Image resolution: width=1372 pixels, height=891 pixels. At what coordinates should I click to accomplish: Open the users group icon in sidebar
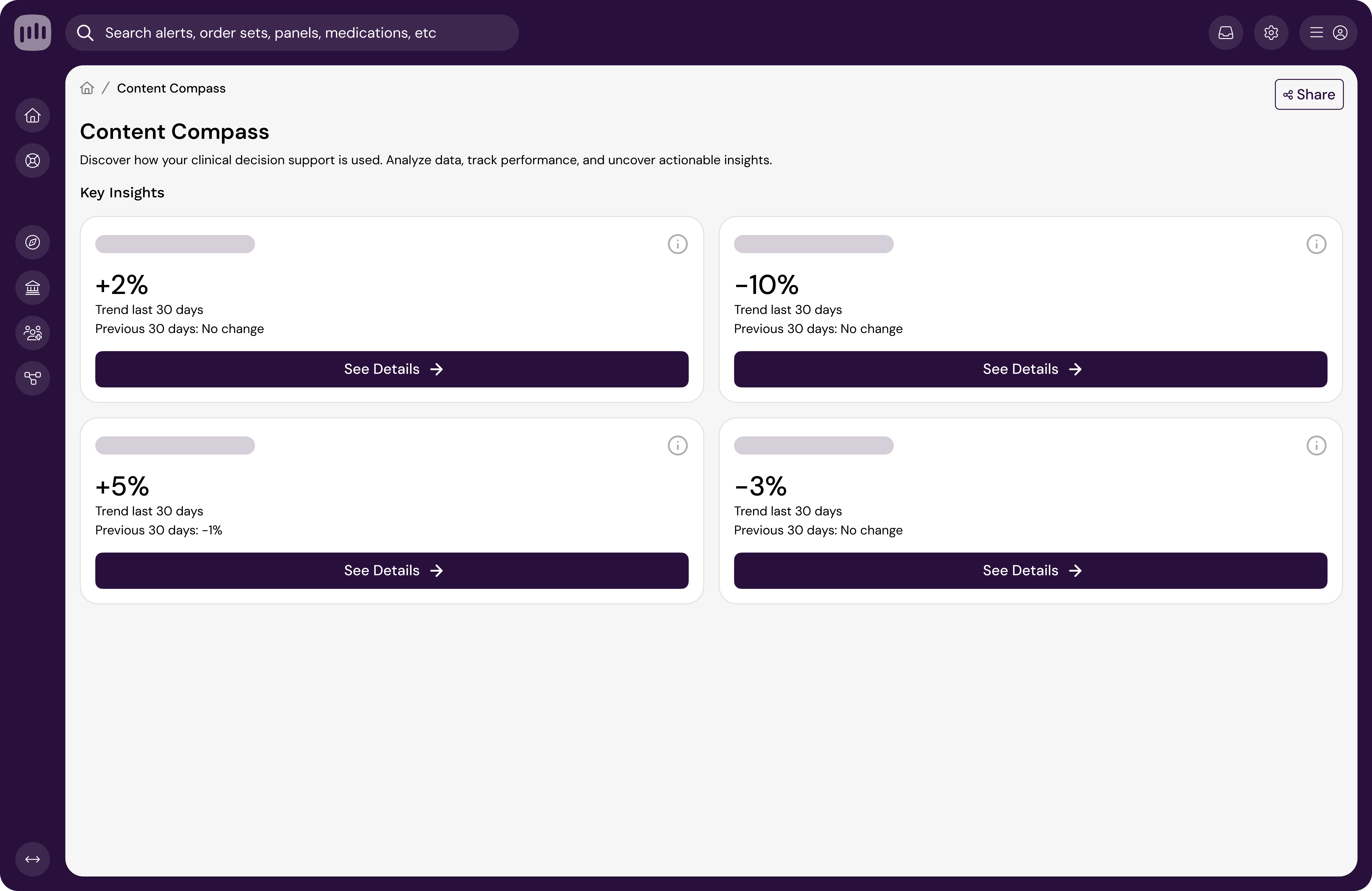click(x=32, y=333)
